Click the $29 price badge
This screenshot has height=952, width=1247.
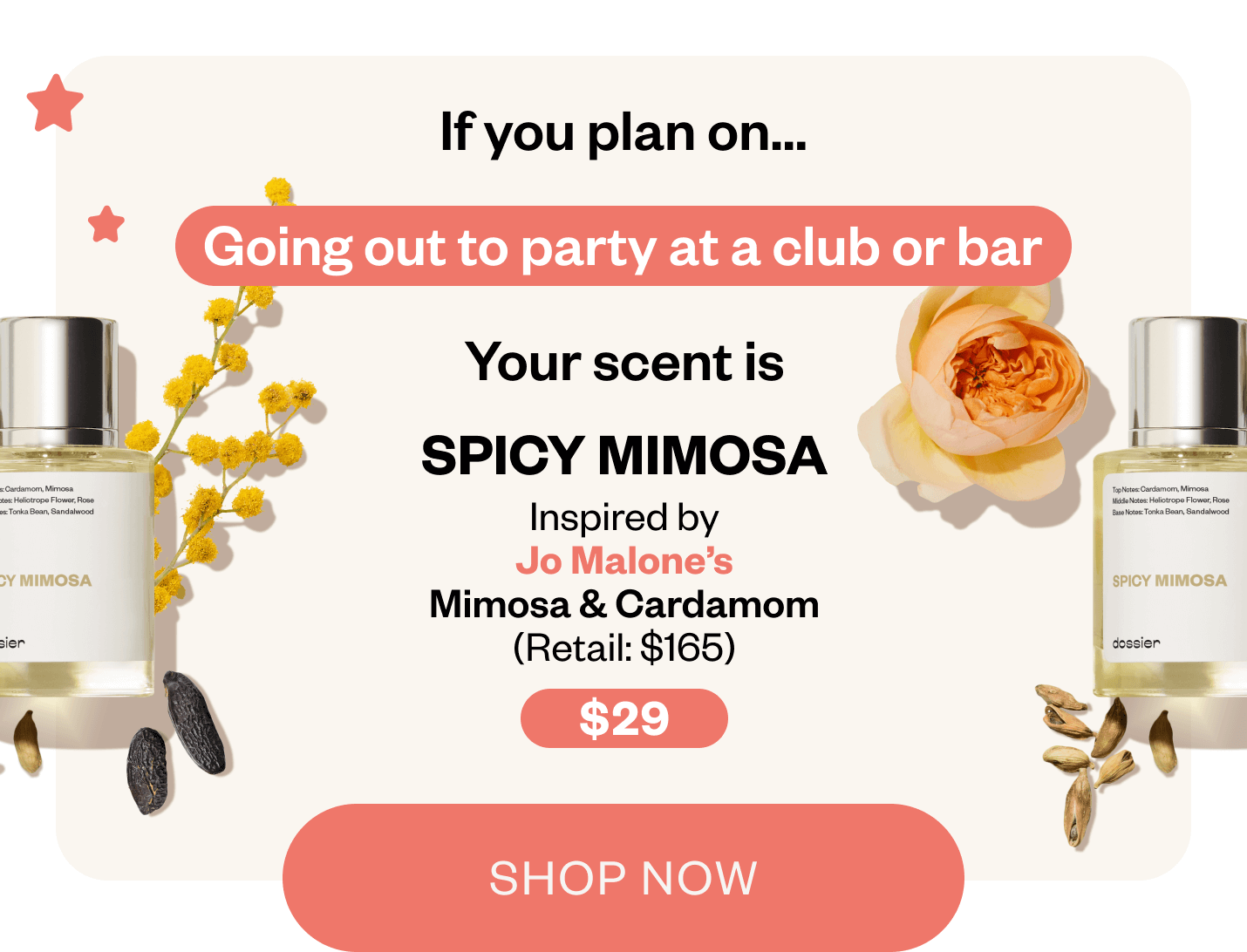tap(624, 718)
